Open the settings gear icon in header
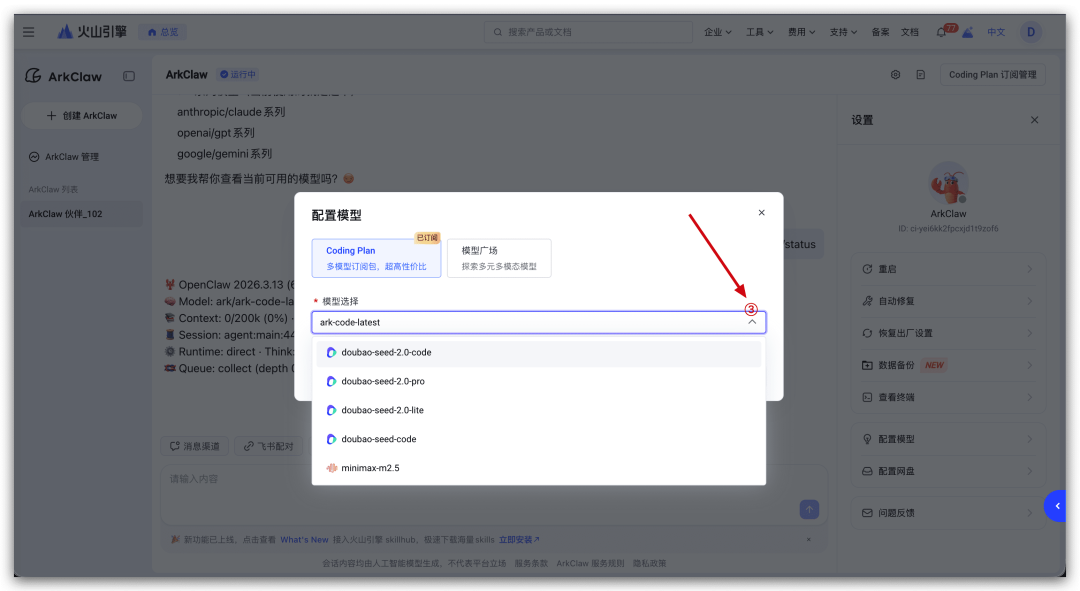This screenshot has height=591, width=1080. [896, 75]
